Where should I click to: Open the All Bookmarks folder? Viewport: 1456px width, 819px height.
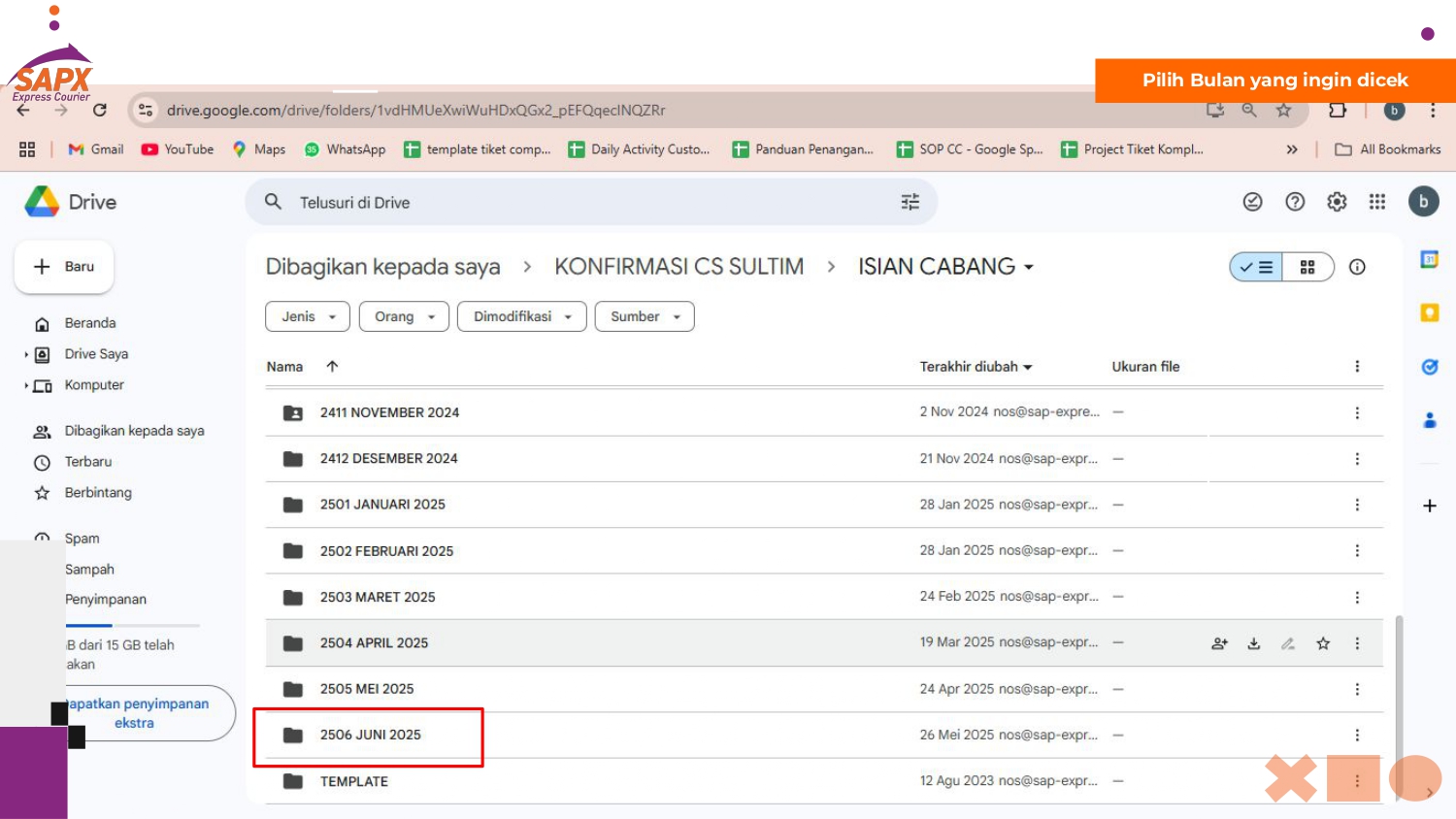coord(1388,149)
